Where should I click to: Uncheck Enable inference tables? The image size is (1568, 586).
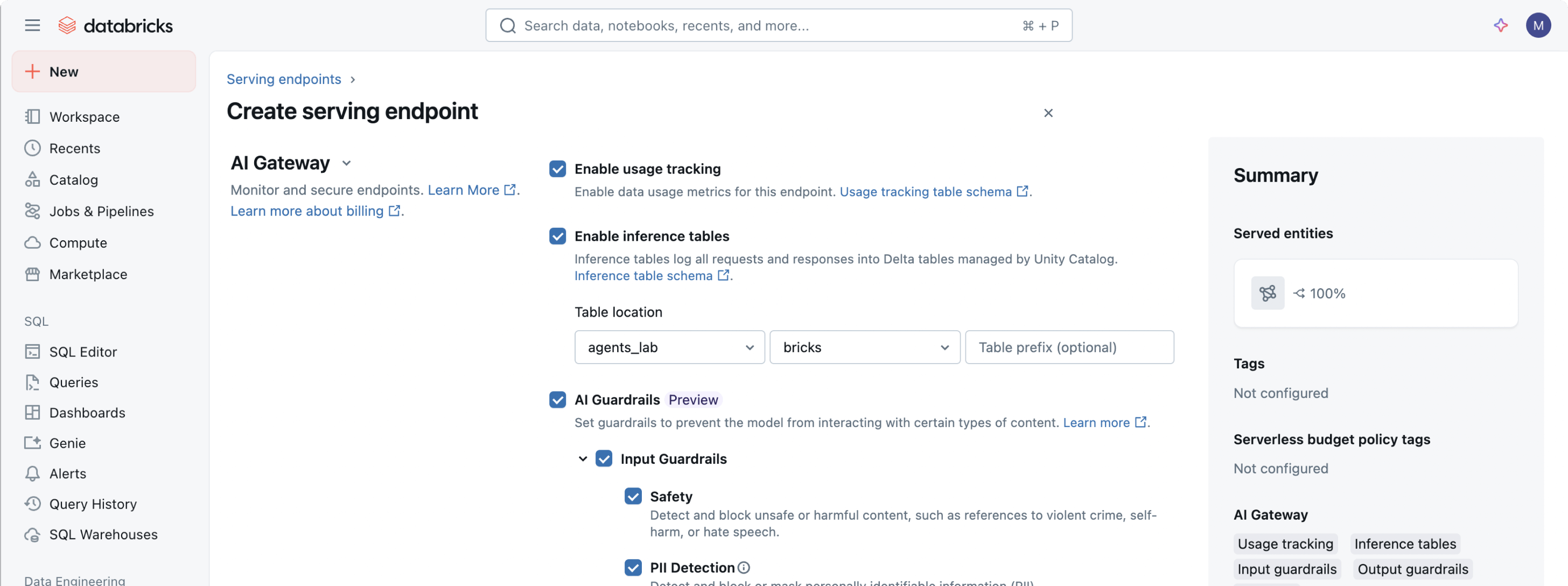557,236
